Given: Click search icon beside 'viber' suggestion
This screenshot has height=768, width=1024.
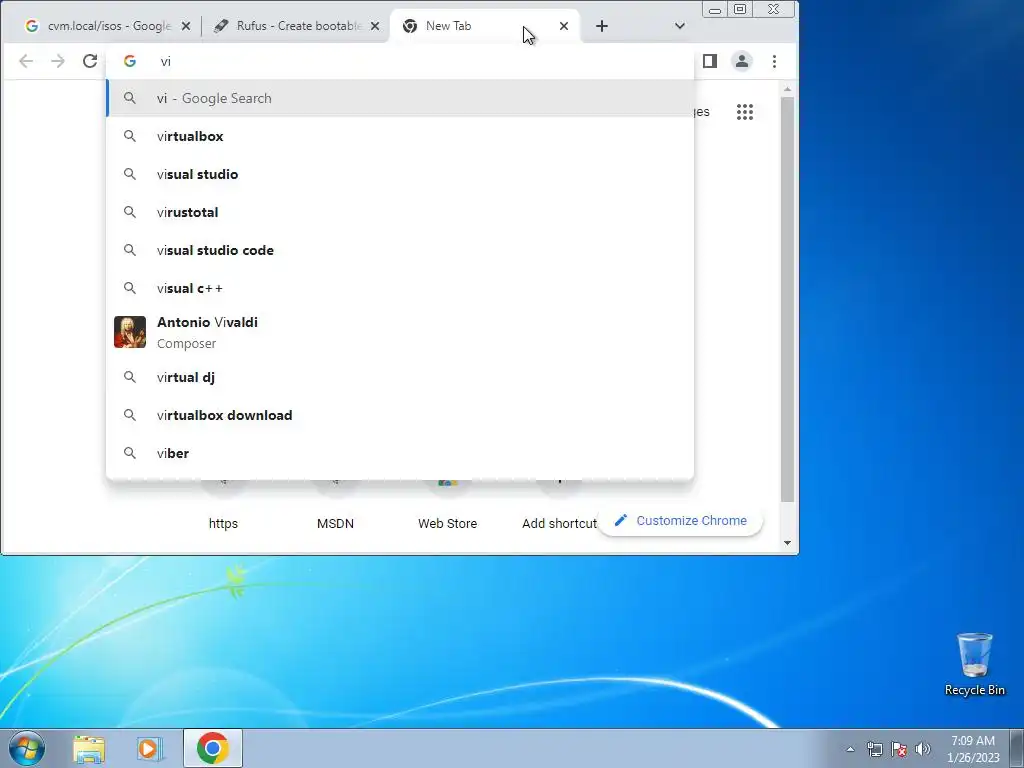Looking at the screenshot, I should click(x=130, y=453).
